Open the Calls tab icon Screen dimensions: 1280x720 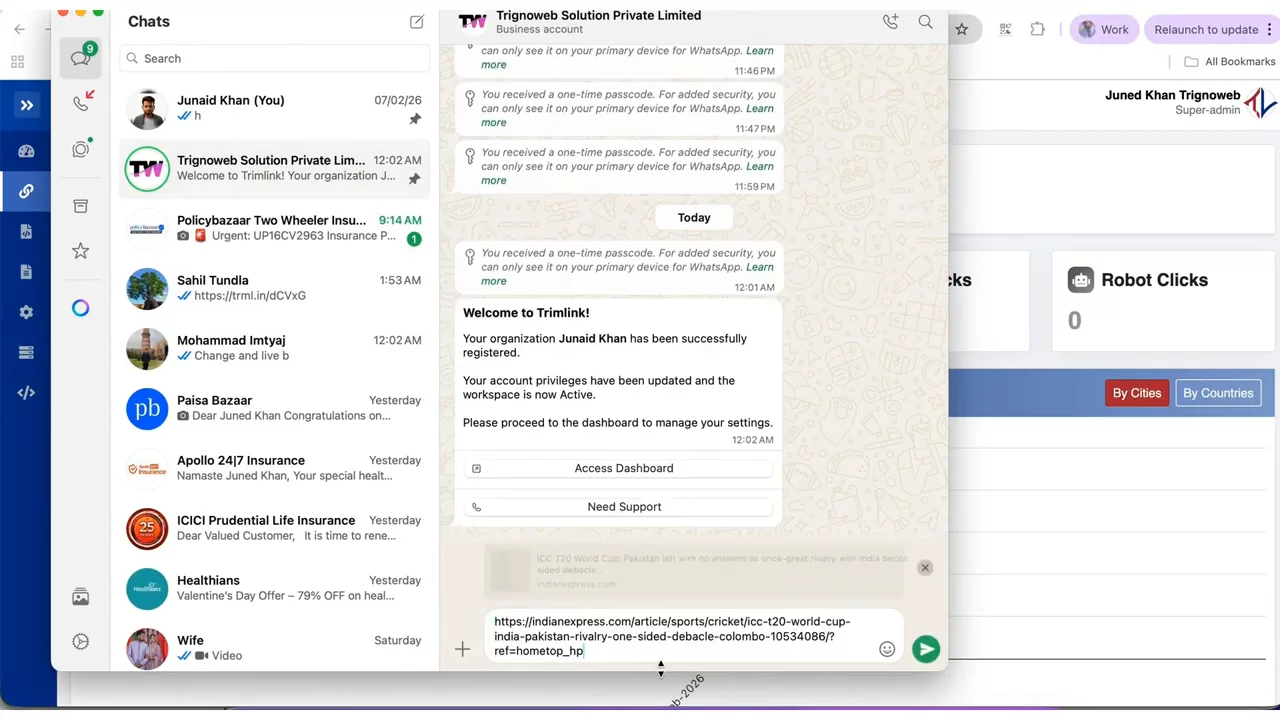click(x=81, y=102)
